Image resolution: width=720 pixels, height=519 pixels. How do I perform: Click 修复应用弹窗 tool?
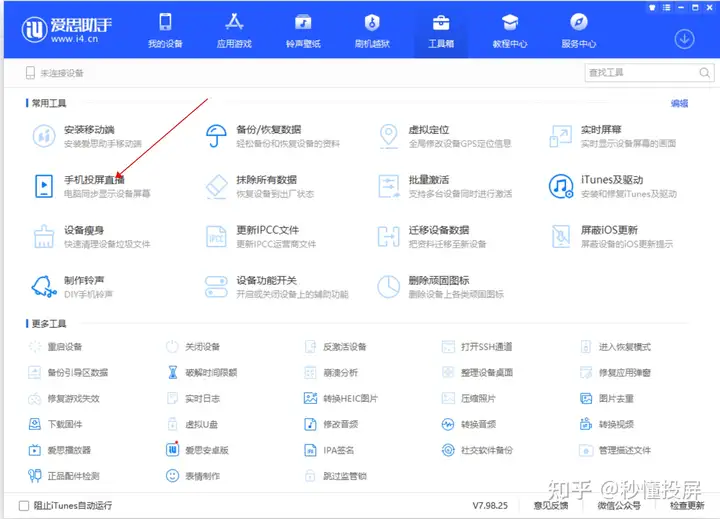coord(615,372)
